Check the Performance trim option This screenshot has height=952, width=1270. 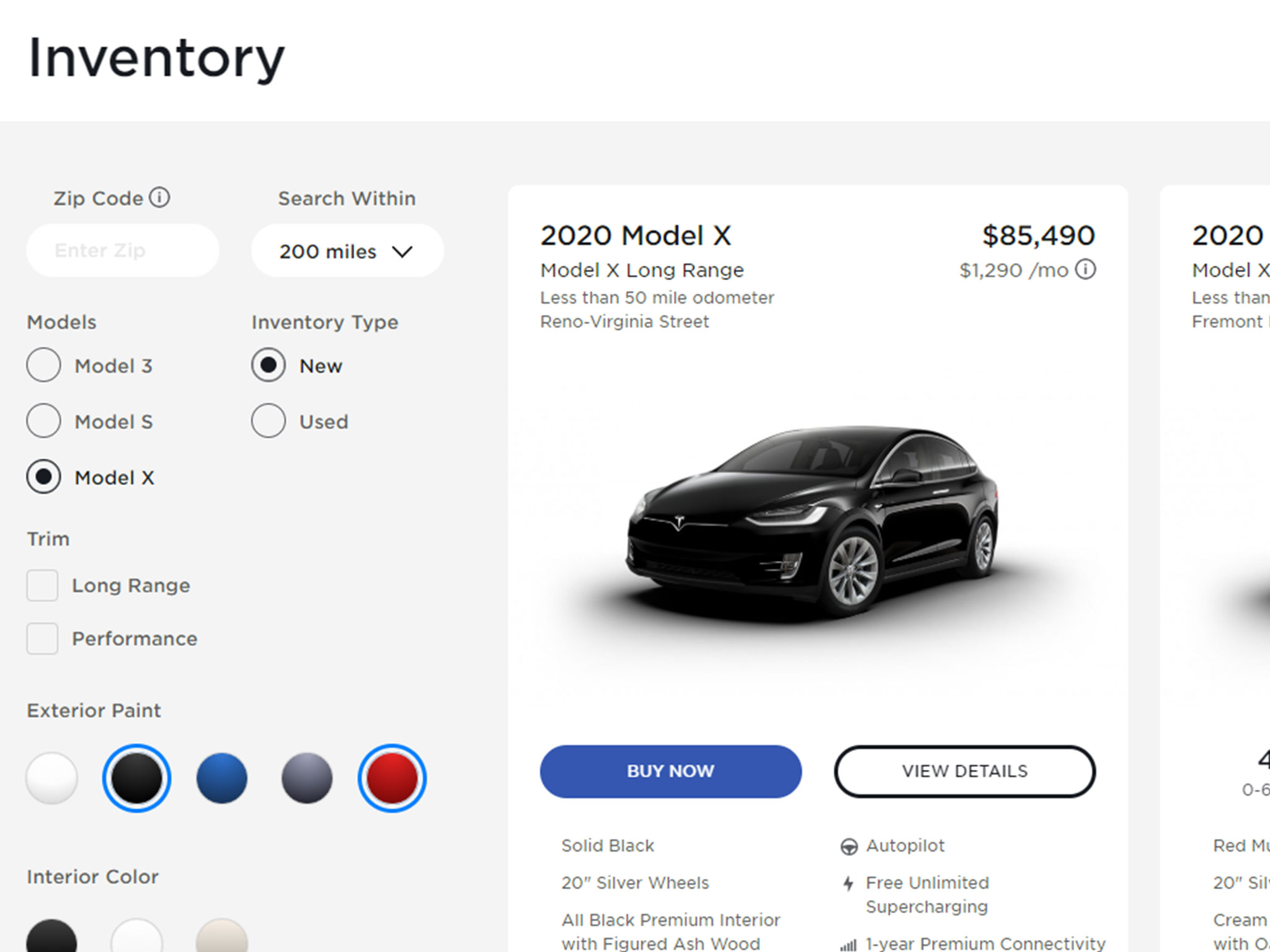(x=42, y=638)
